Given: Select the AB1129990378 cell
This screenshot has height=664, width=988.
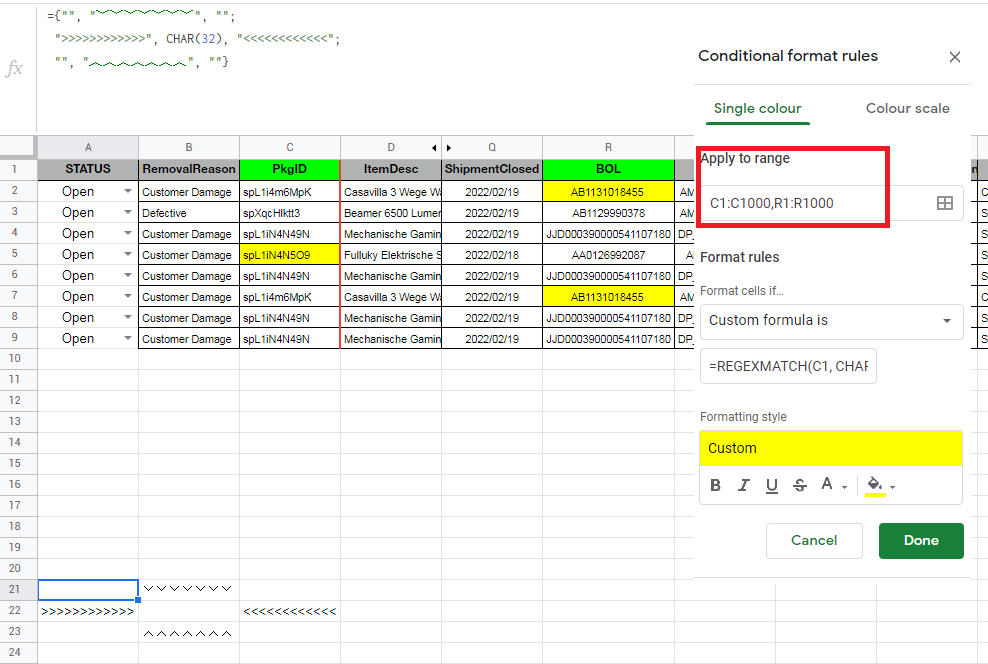Looking at the screenshot, I should [x=608, y=213].
